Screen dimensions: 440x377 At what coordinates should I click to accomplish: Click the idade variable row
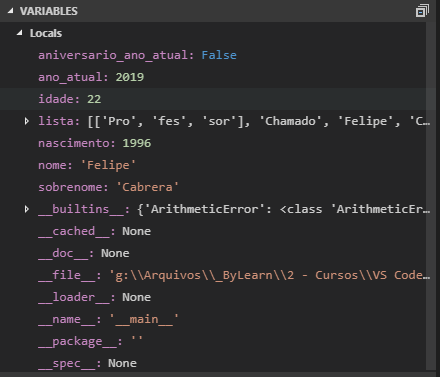pyautogui.click(x=213, y=99)
